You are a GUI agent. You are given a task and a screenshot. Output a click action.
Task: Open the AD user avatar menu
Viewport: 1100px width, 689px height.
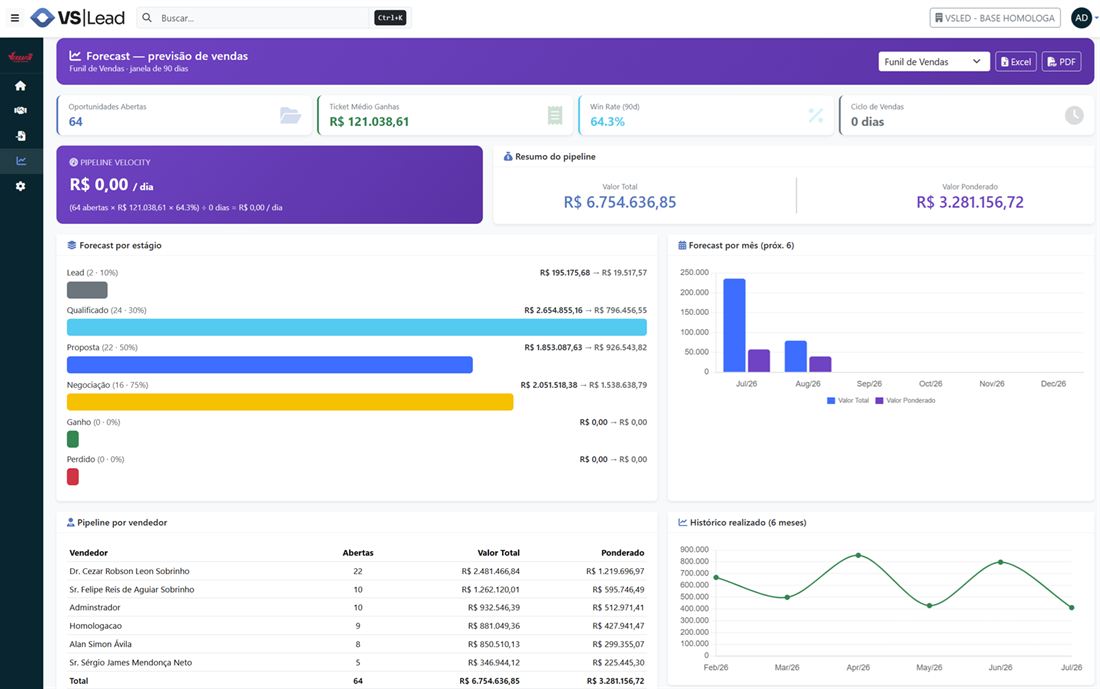tap(1081, 18)
